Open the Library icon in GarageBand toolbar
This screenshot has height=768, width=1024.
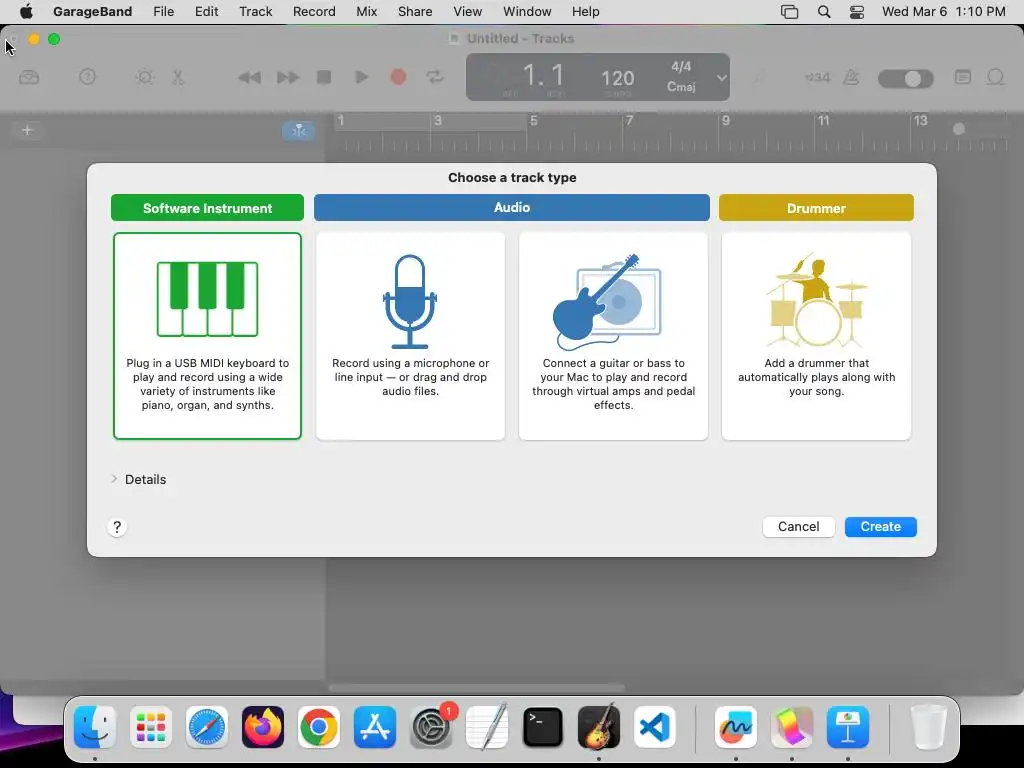click(x=29, y=77)
